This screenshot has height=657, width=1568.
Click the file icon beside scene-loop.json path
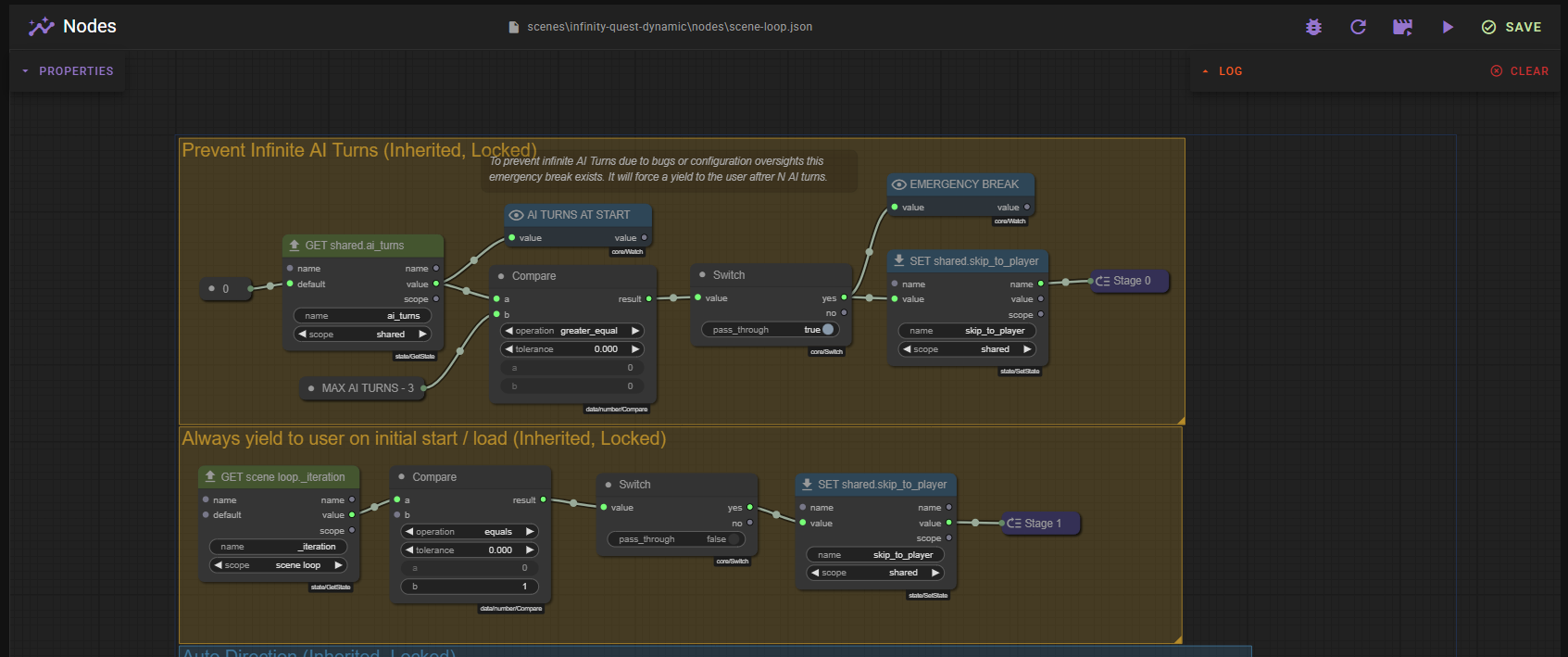[x=514, y=27]
